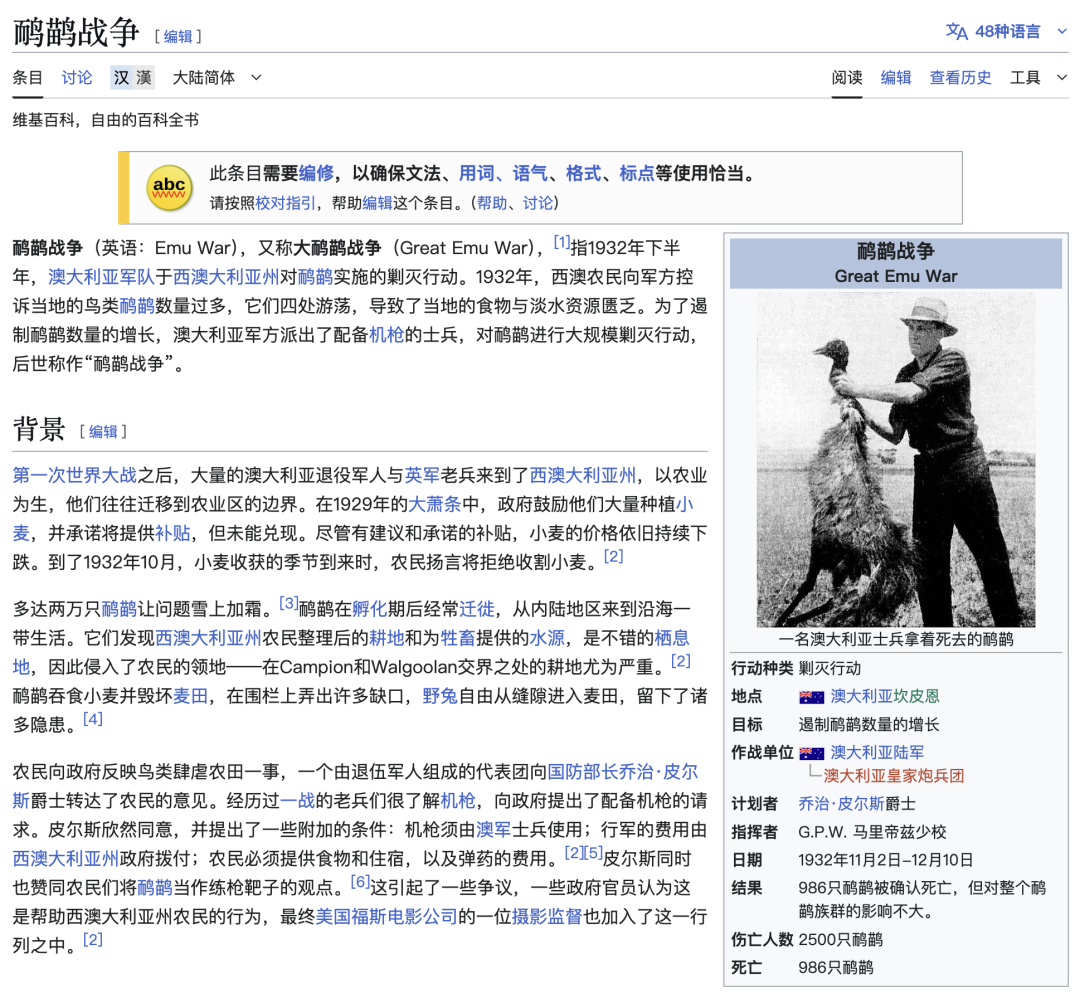Open the 语气 link in the notice
This screenshot has width=1080, height=993.
coord(530,174)
